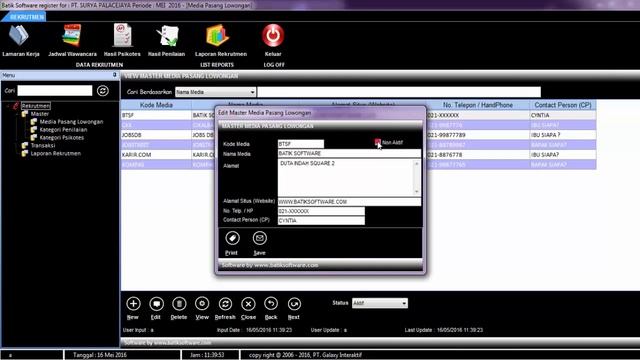Click the Refresh icon in bottom toolbar

tap(225, 304)
